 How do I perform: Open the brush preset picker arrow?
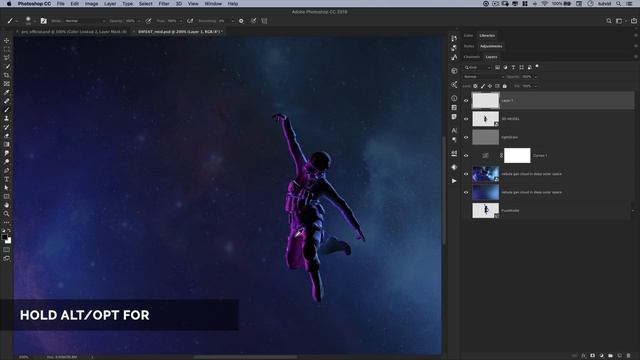pyautogui.click(x=35, y=21)
